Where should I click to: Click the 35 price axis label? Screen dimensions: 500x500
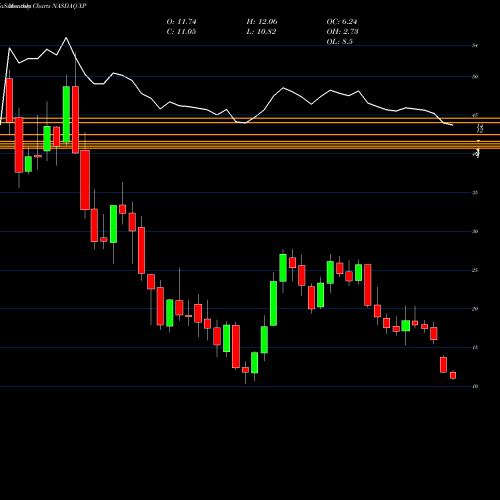tap(475, 193)
